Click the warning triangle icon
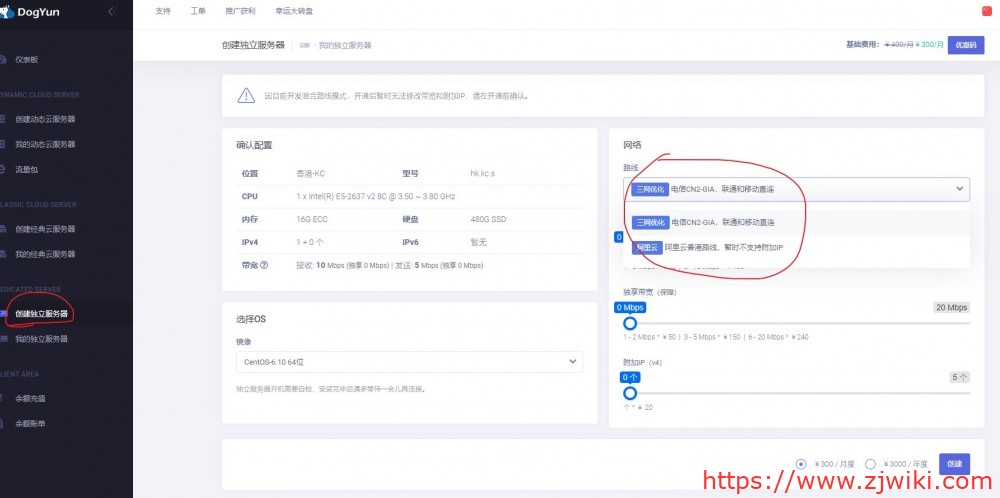This screenshot has height=498, width=1000. coord(246,96)
